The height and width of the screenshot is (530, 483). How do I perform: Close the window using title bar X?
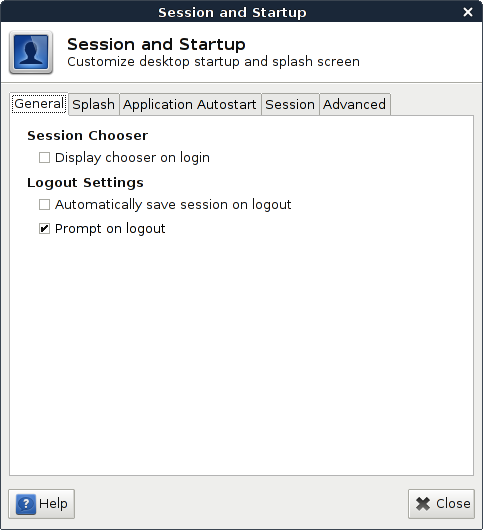468,12
